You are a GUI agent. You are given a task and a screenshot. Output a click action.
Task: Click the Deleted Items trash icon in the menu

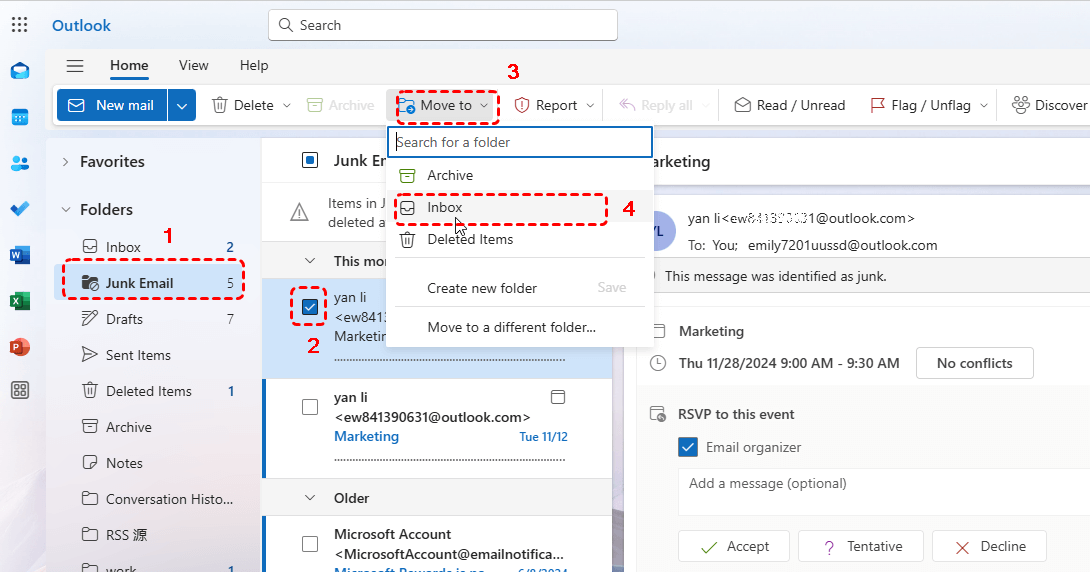click(407, 240)
